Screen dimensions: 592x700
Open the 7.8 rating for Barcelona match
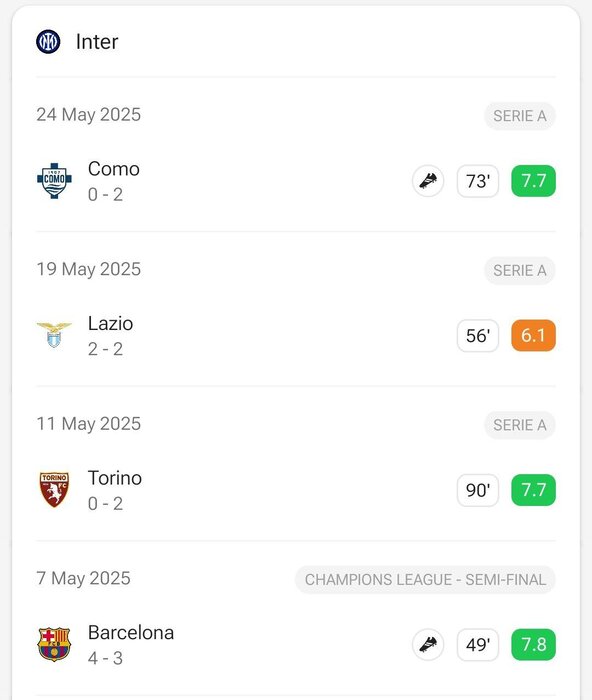[x=533, y=645]
